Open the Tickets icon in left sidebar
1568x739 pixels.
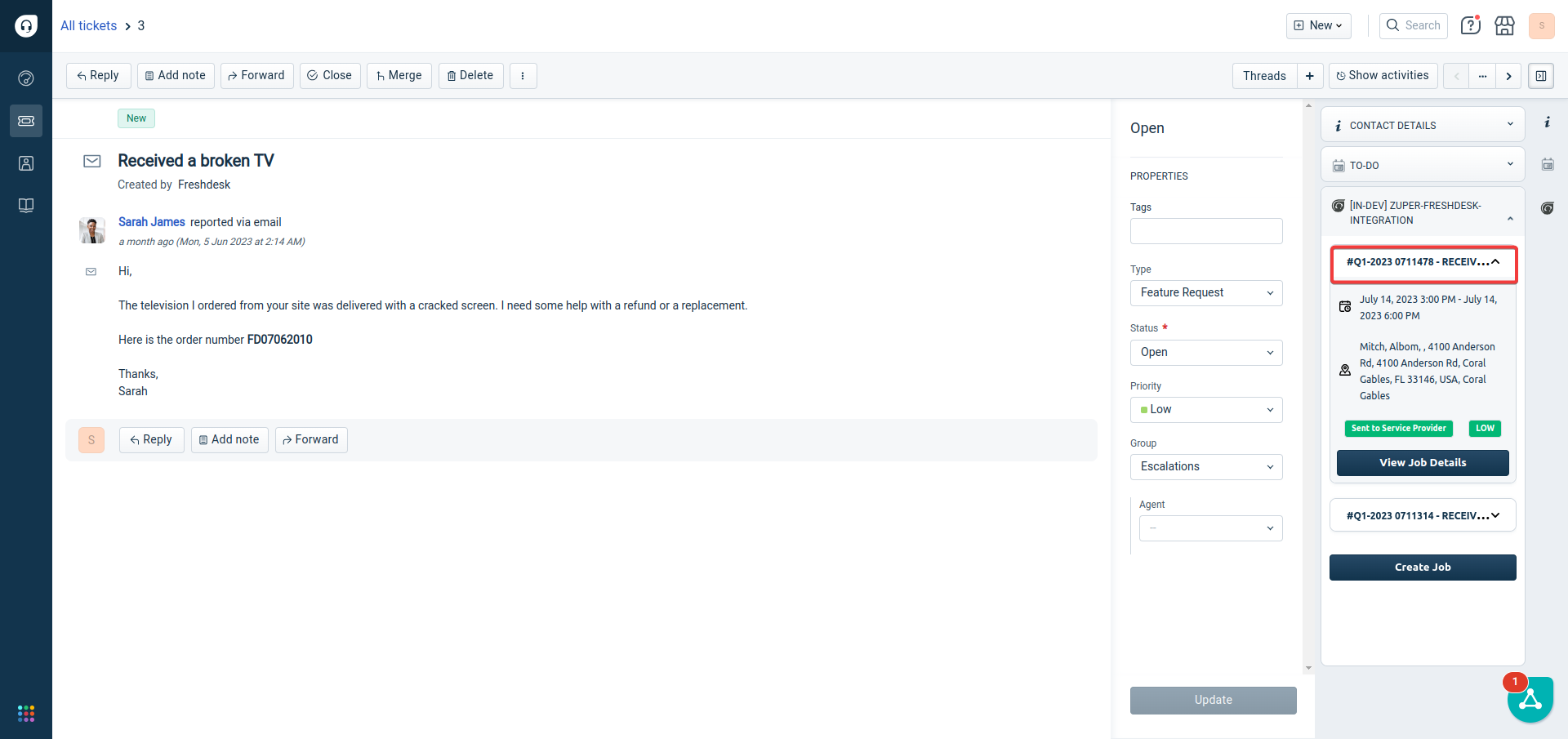[26, 121]
